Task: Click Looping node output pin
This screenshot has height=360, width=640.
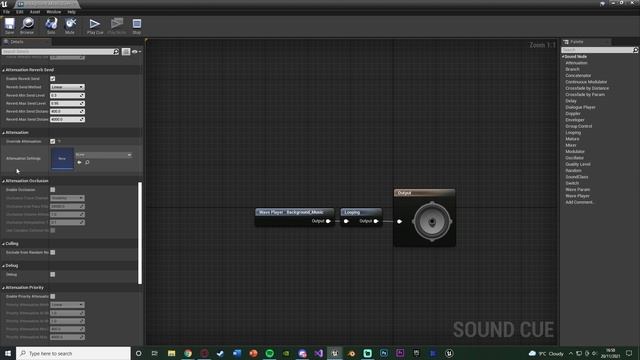Action: pos(376,221)
